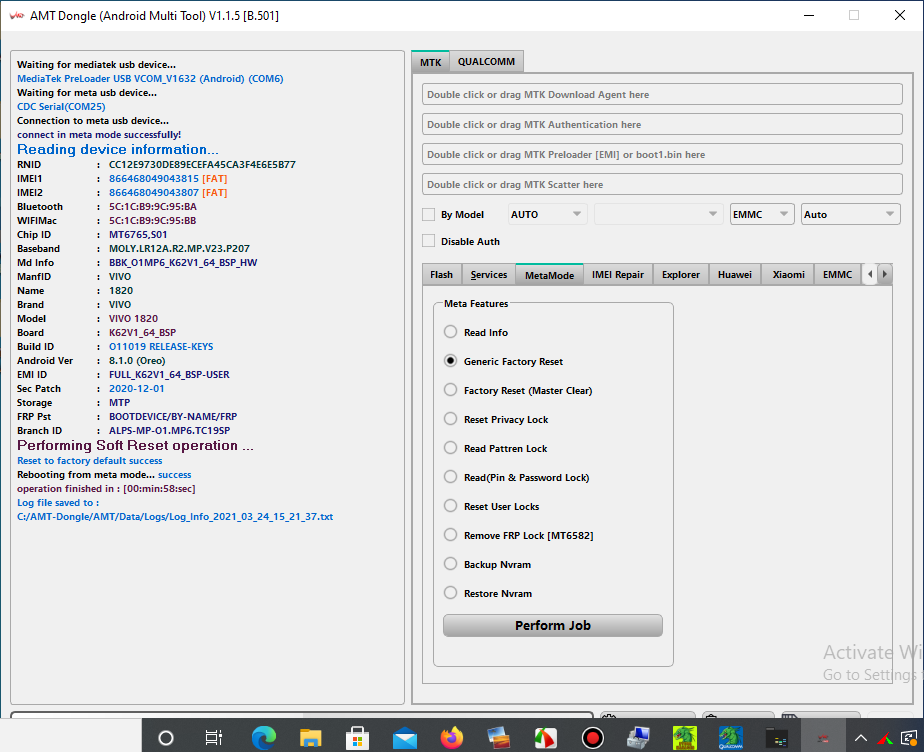
Task: Launch Firefox from the taskbar
Action: [452, 737]
